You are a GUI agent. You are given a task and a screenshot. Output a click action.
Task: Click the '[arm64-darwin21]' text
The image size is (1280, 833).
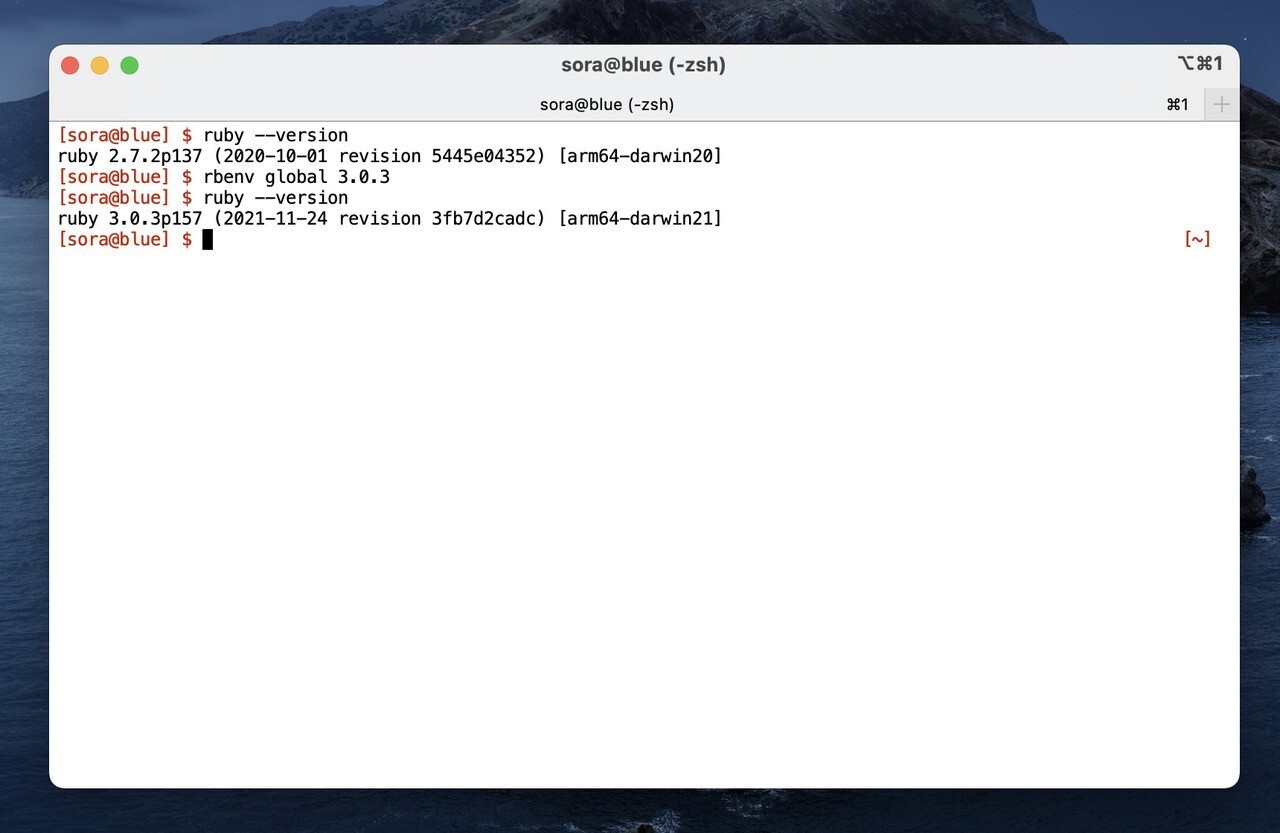pos(639,218)
